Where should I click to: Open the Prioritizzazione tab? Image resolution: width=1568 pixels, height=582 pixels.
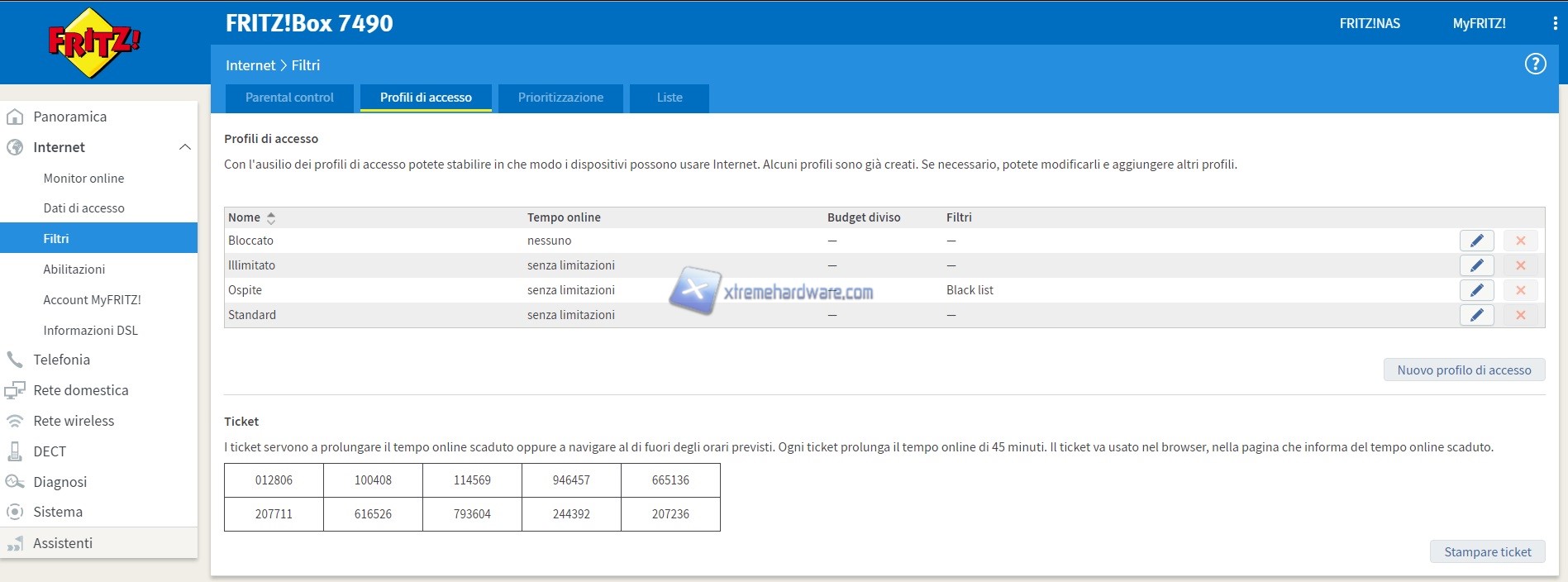click(x=560, y=98)
